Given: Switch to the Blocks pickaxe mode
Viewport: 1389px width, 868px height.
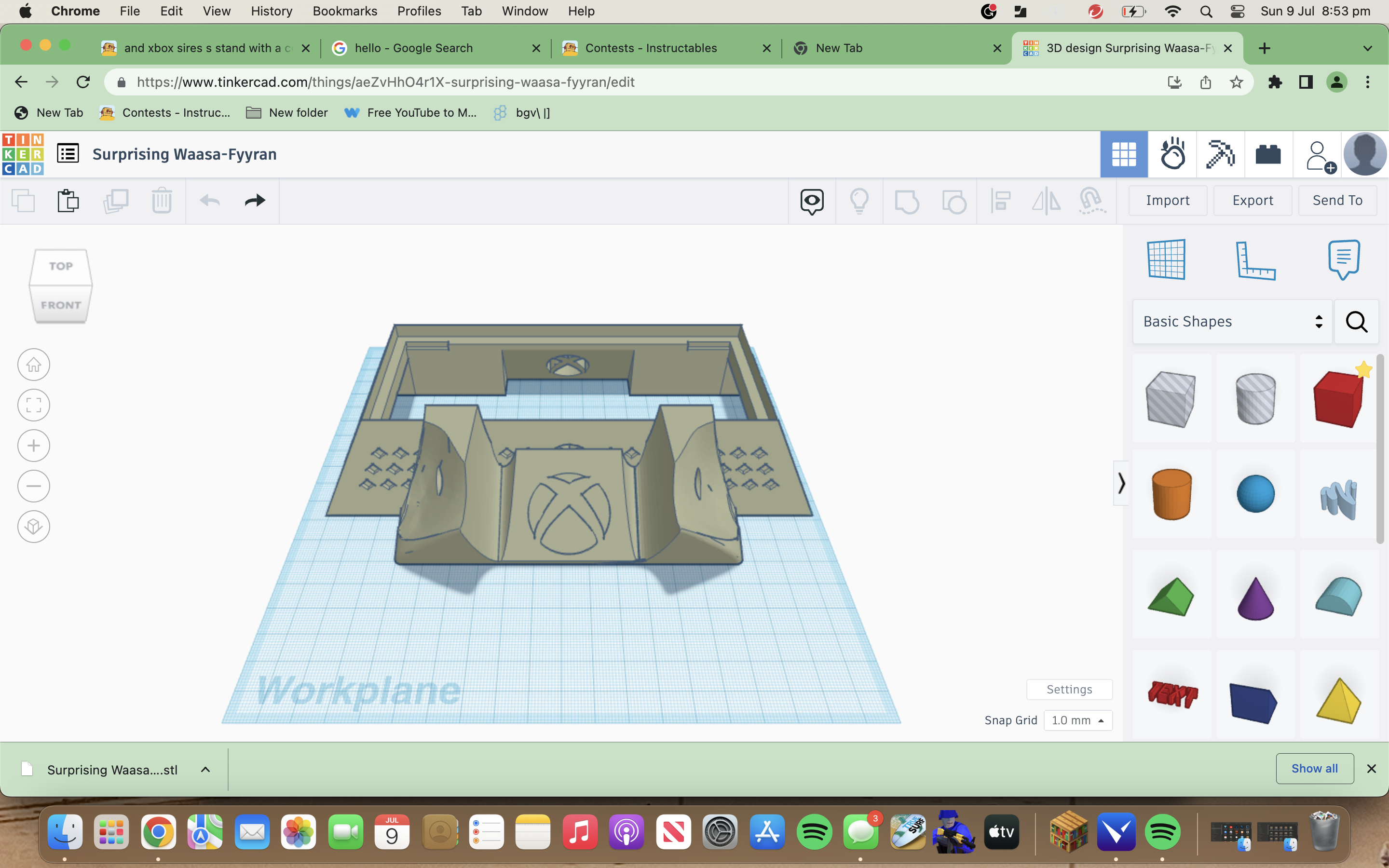Looking at the screenshot, I should pyautogui.click(x=1220, y=154).
